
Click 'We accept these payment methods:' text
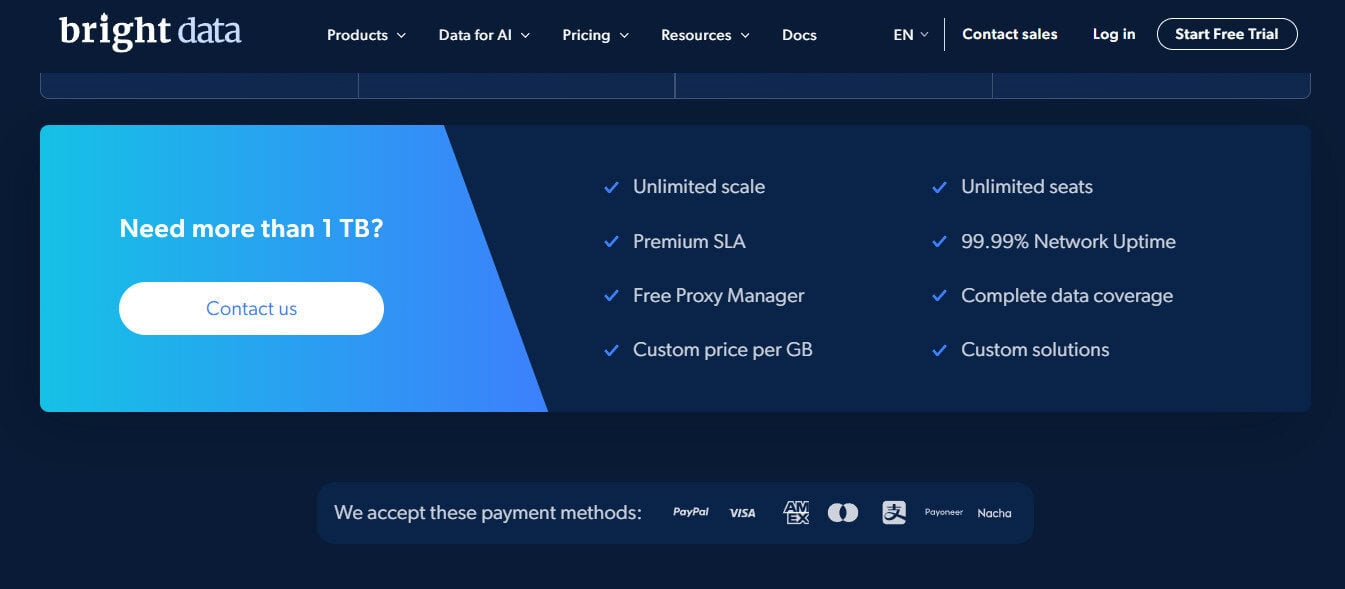488,513
